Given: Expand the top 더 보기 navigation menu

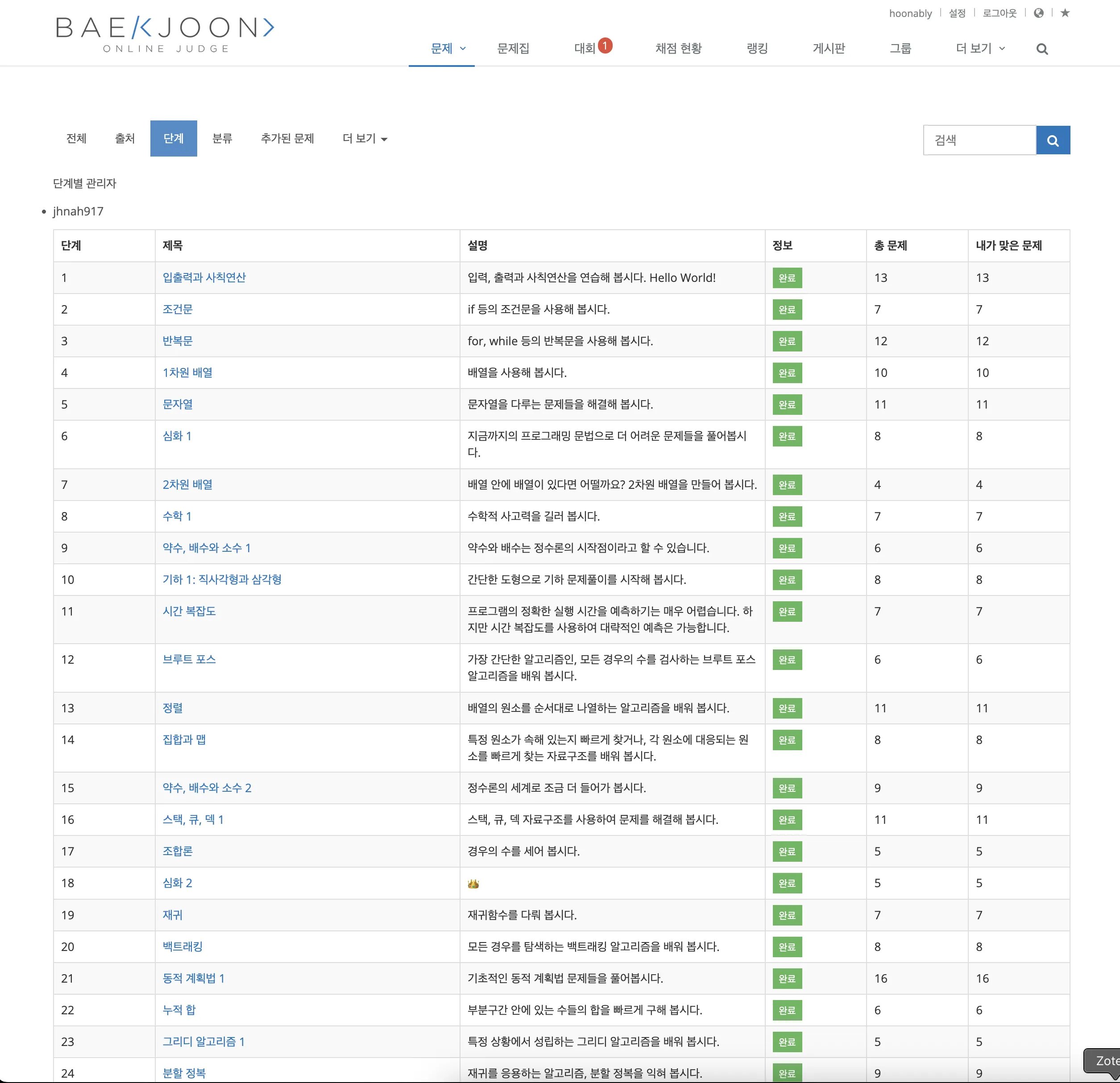Looking at the screenshot, I should click(x=980, y=49).
